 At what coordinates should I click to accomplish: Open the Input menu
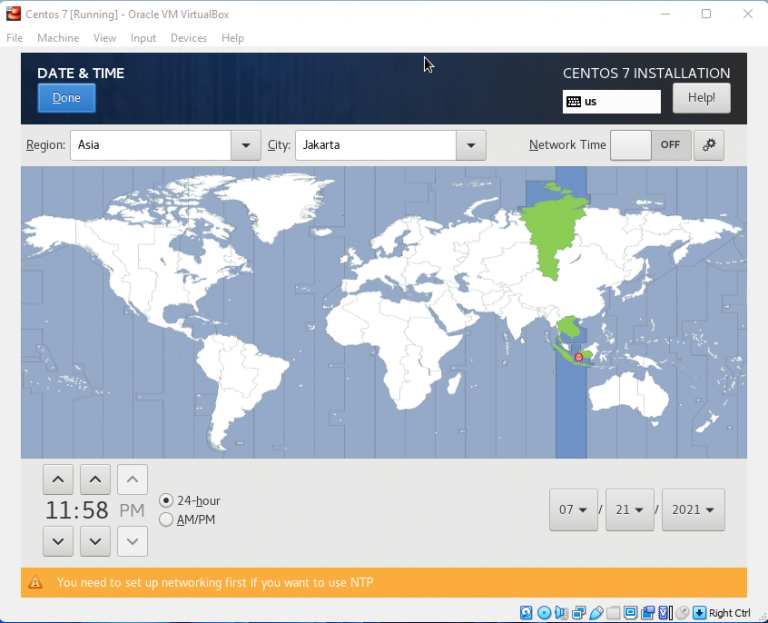143,38
